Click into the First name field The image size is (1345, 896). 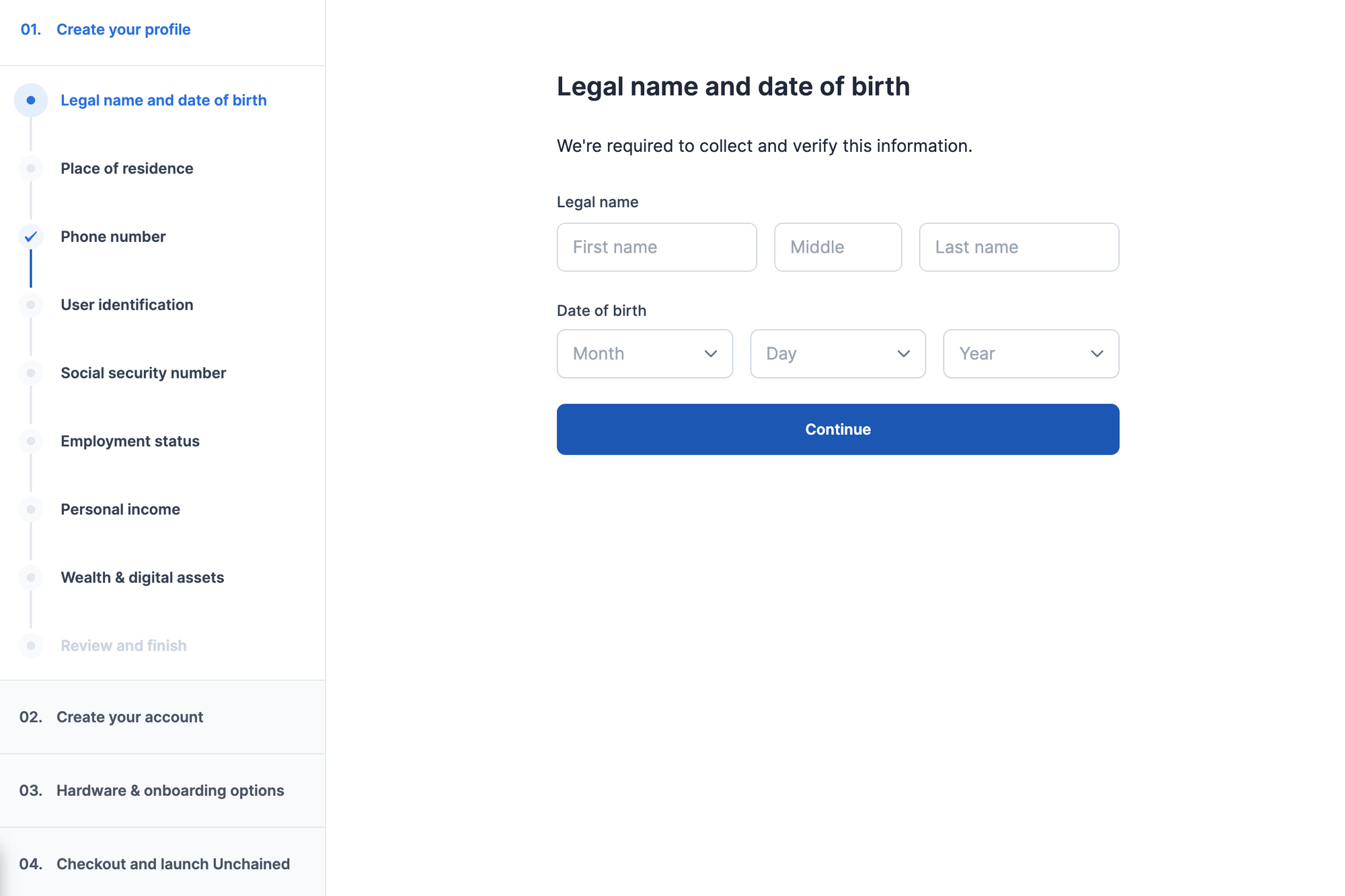pyautogui.click(x=656, y=247)
